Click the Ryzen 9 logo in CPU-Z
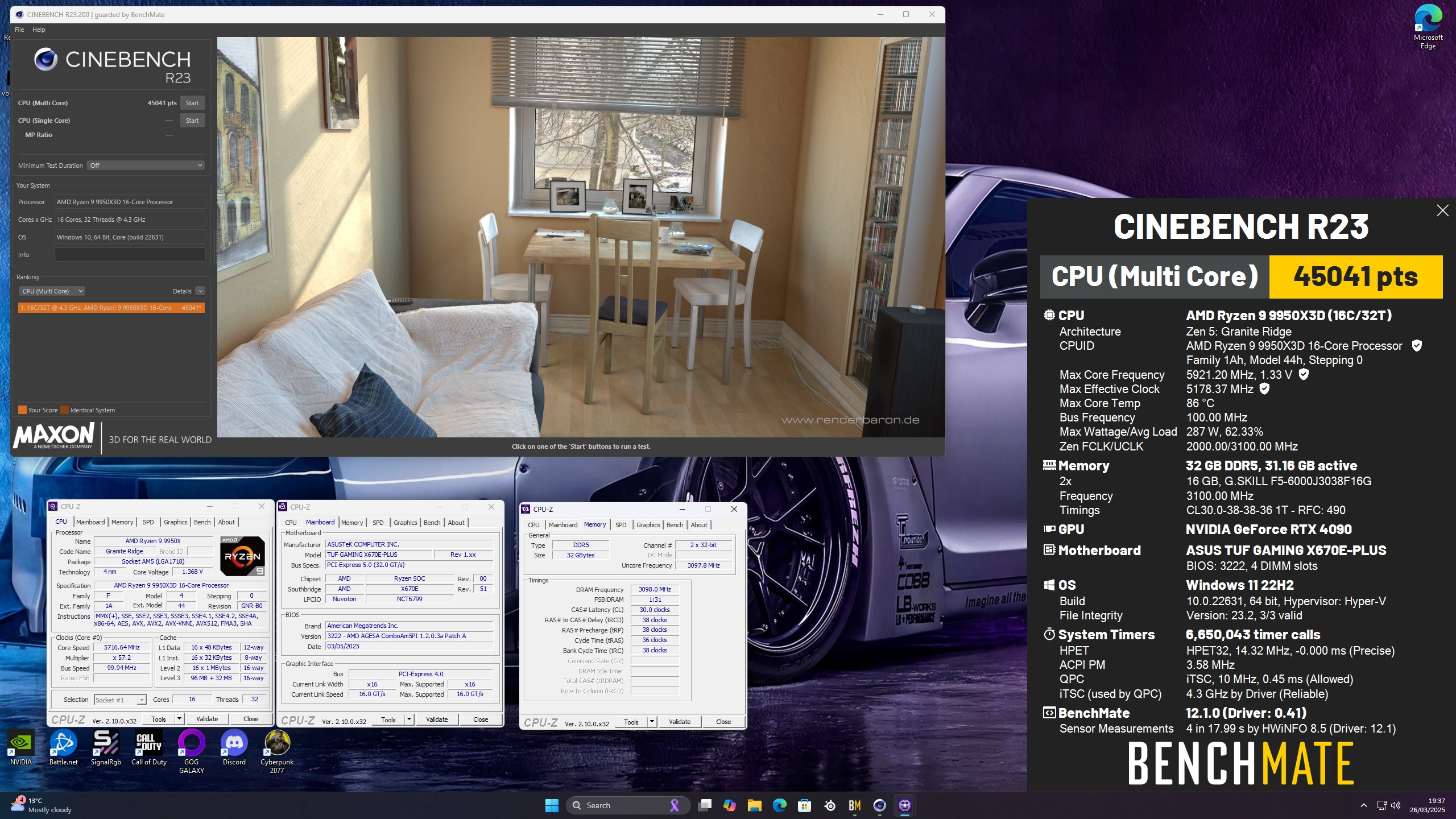 coord(242,556)
